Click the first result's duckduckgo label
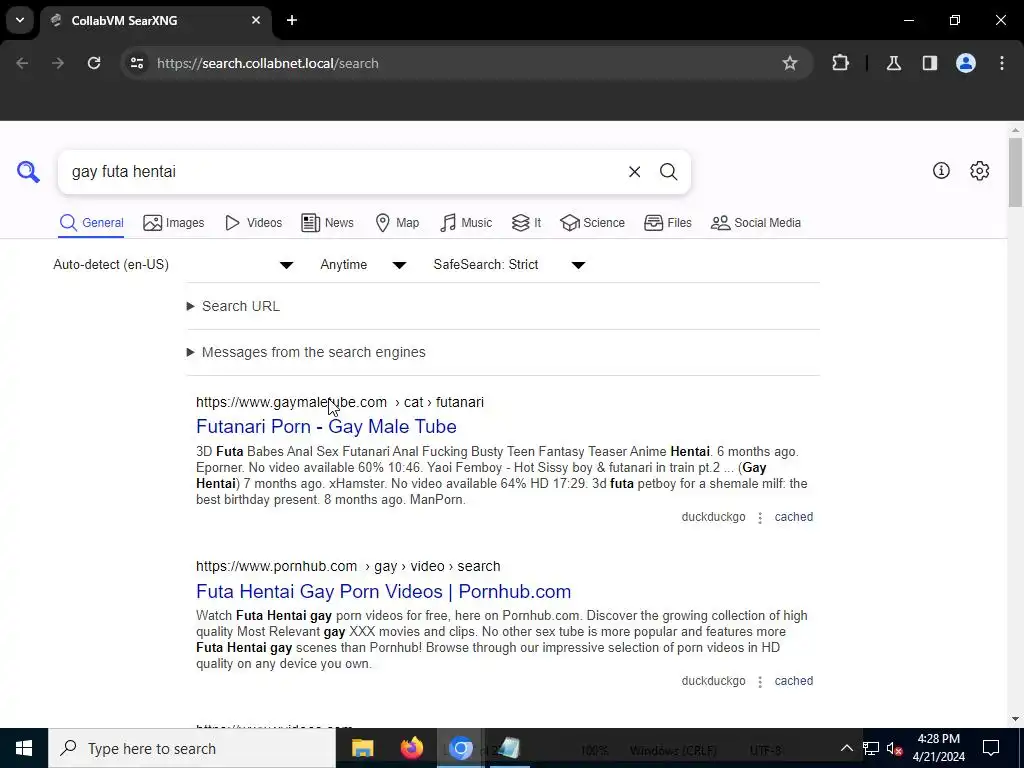 713,517
